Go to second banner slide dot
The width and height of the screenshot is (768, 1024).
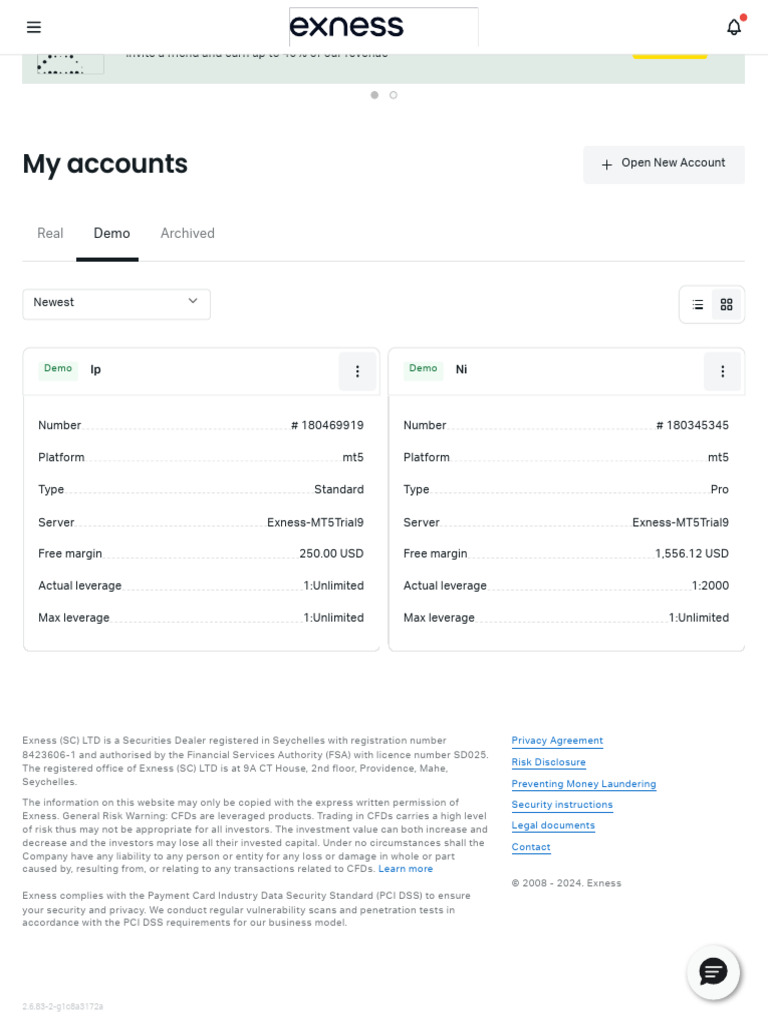[393, 95]
